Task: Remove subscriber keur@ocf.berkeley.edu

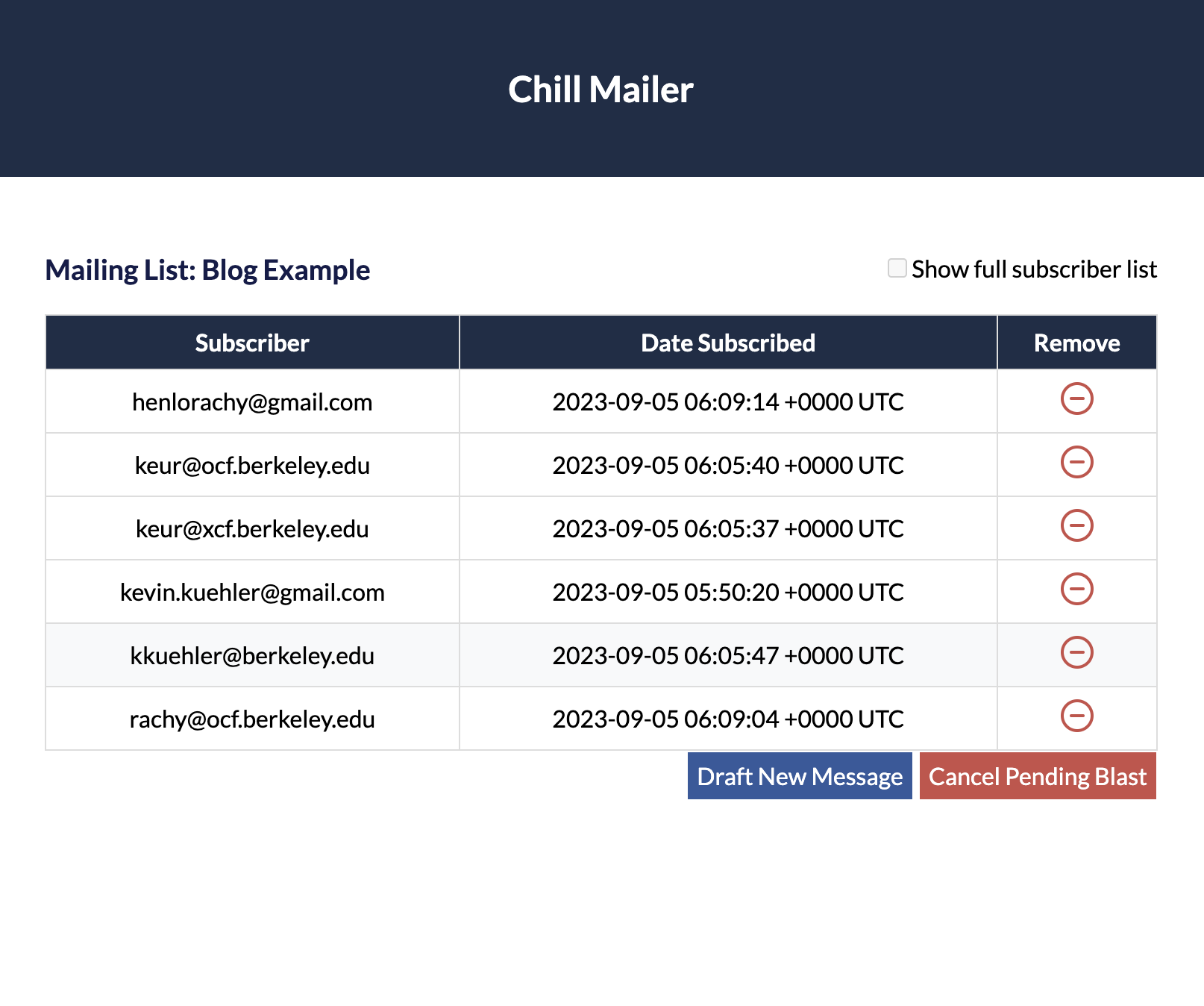Action: (x=1076, y=462)
